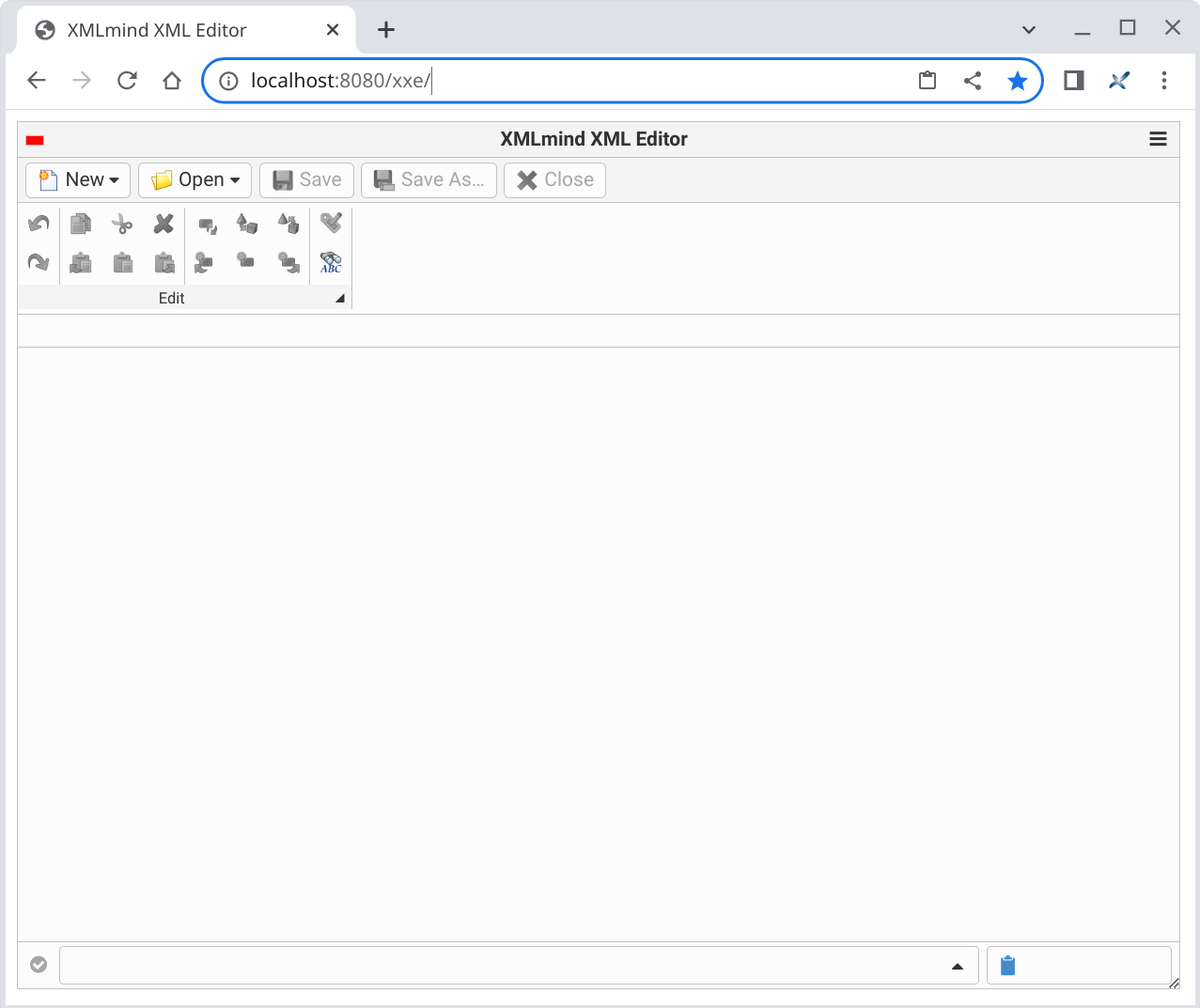Click the Delete X icon in Edit toolbar
Screen dimensions: 1200x1008
coord(164,224)
